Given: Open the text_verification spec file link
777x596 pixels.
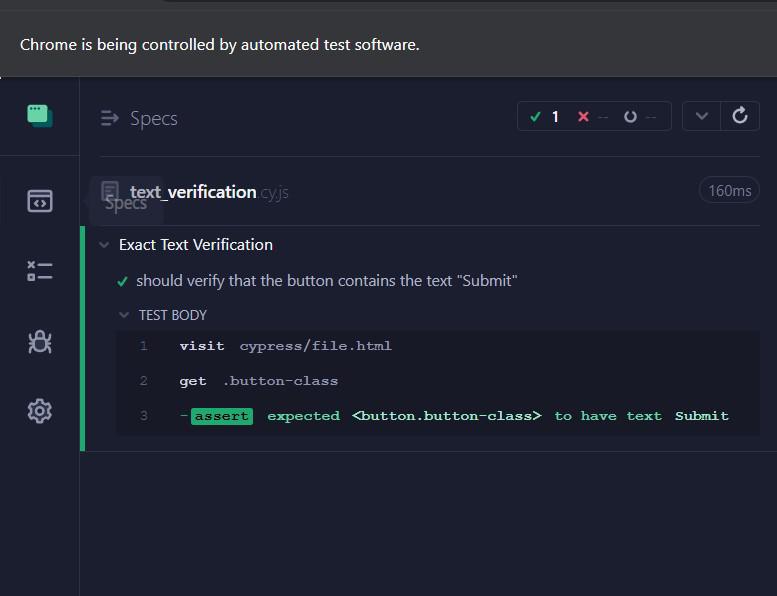Looking at the screenshot, I should pyautogui.click(x=193, y=191).
